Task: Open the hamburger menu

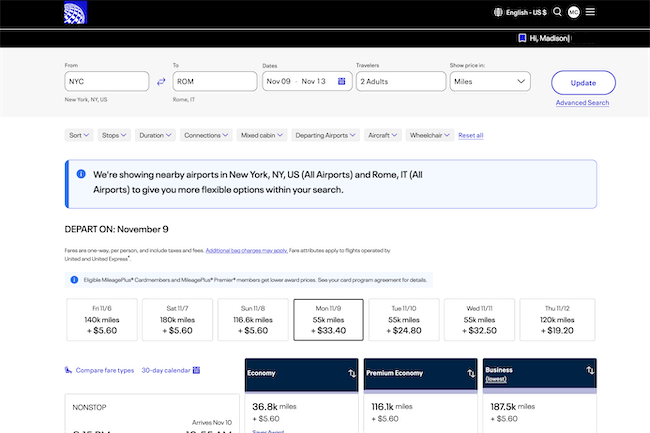Action: [x=590, y=12]
